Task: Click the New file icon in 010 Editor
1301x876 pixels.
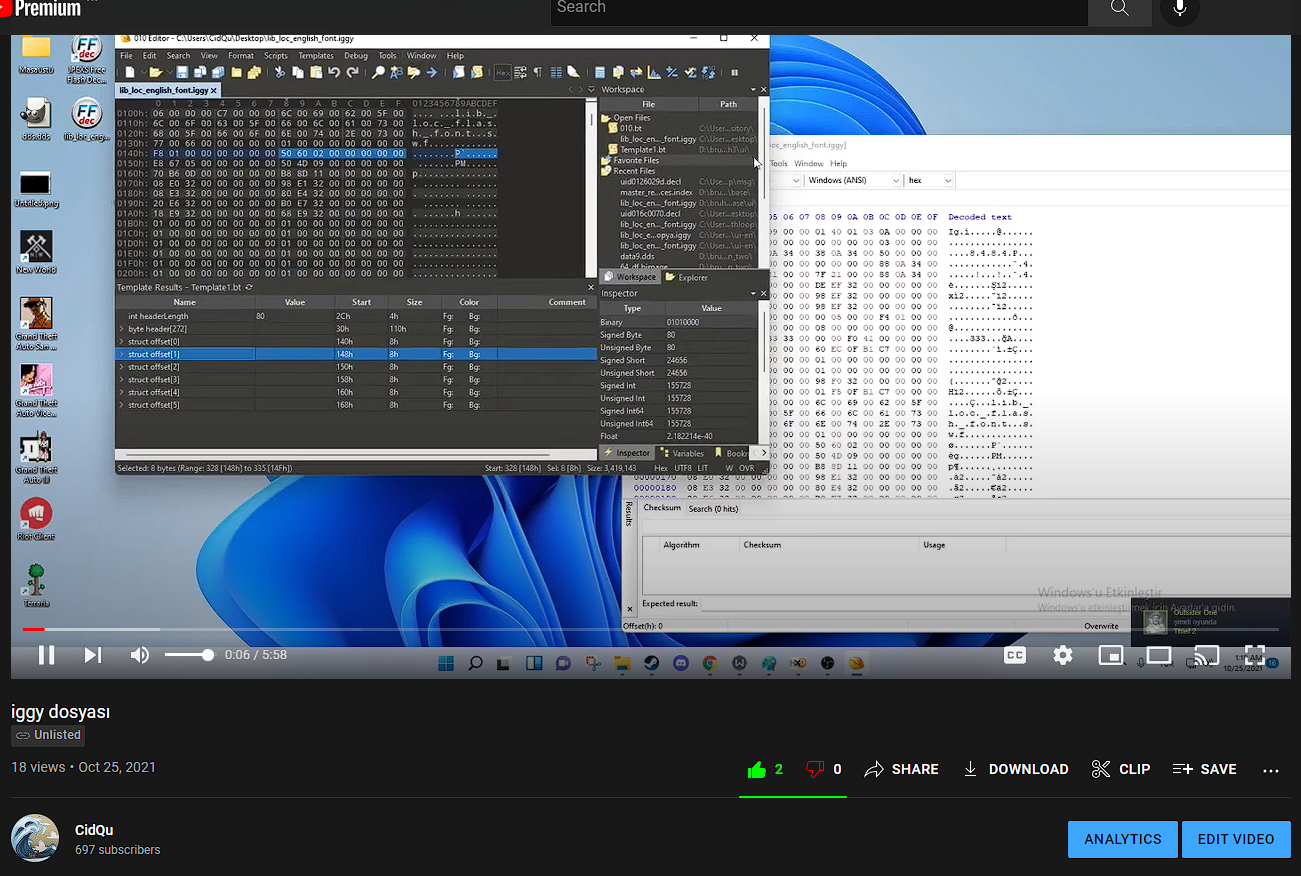Action: tap(130, 72)
